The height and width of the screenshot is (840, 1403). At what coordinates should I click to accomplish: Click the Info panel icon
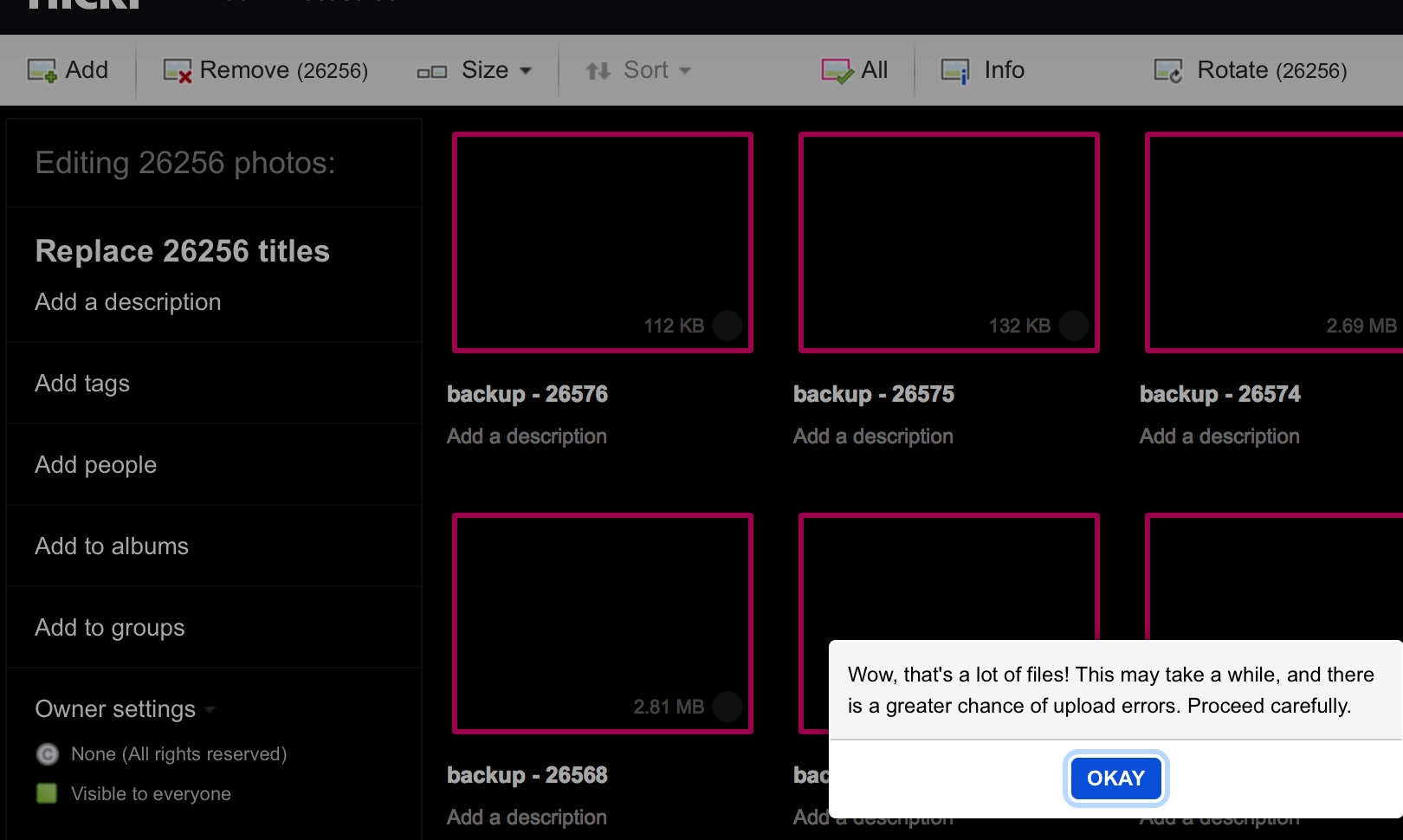pyautogui.click(x=955, y=71)
